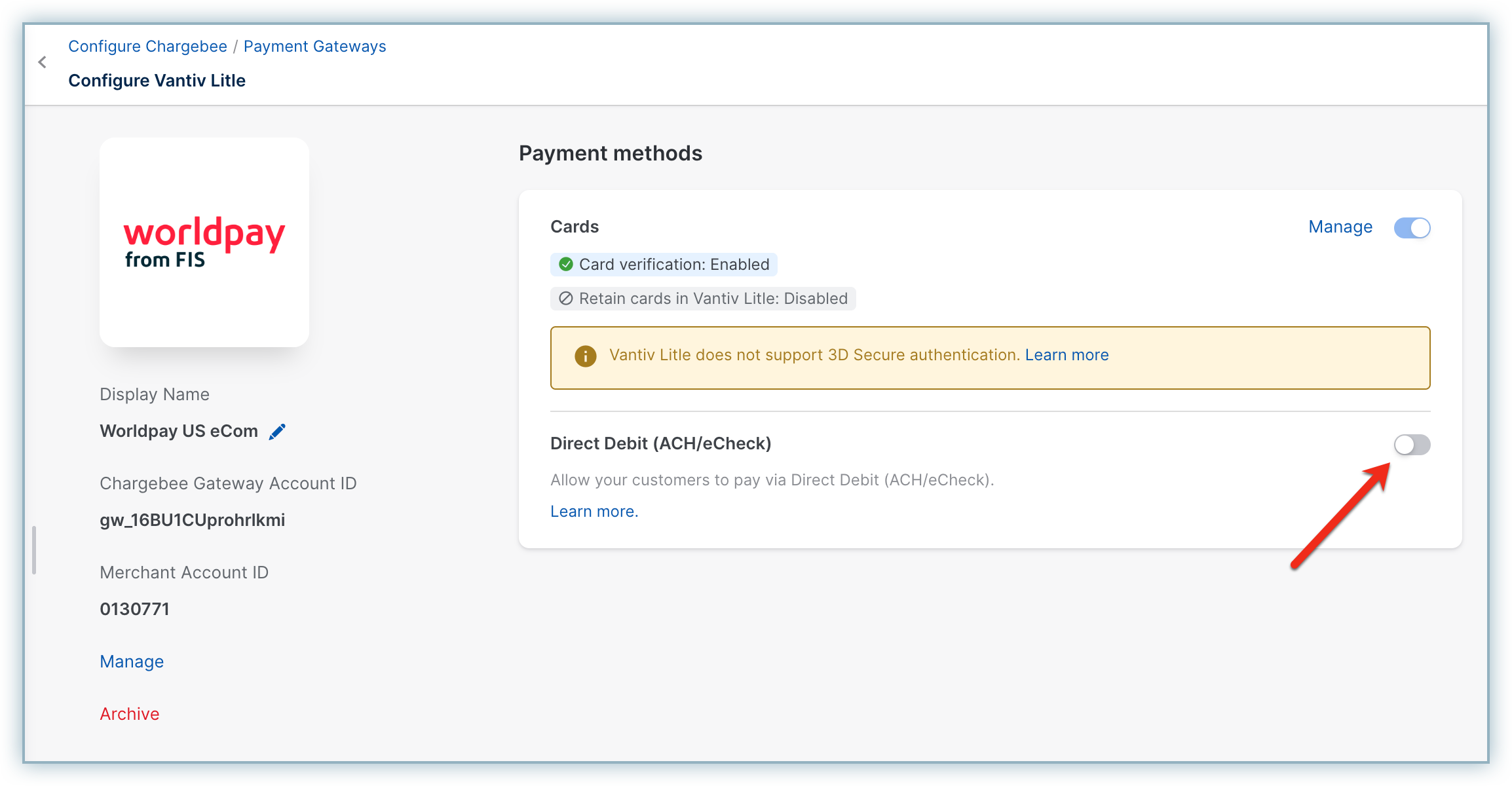Click Manage link next to Cards
Image resolution: width=1512 pixels, height=786 pixels.
point(1340,227)
